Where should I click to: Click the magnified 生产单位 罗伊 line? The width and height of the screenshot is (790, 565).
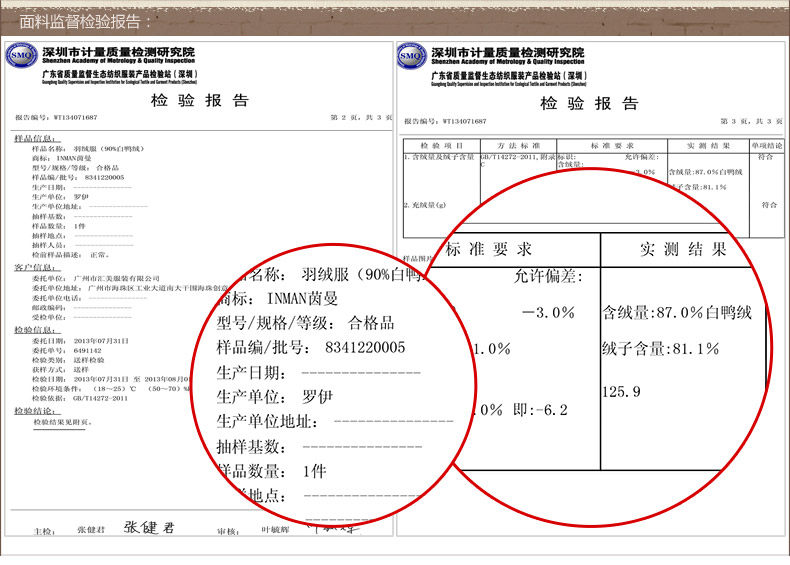point(275,396)
